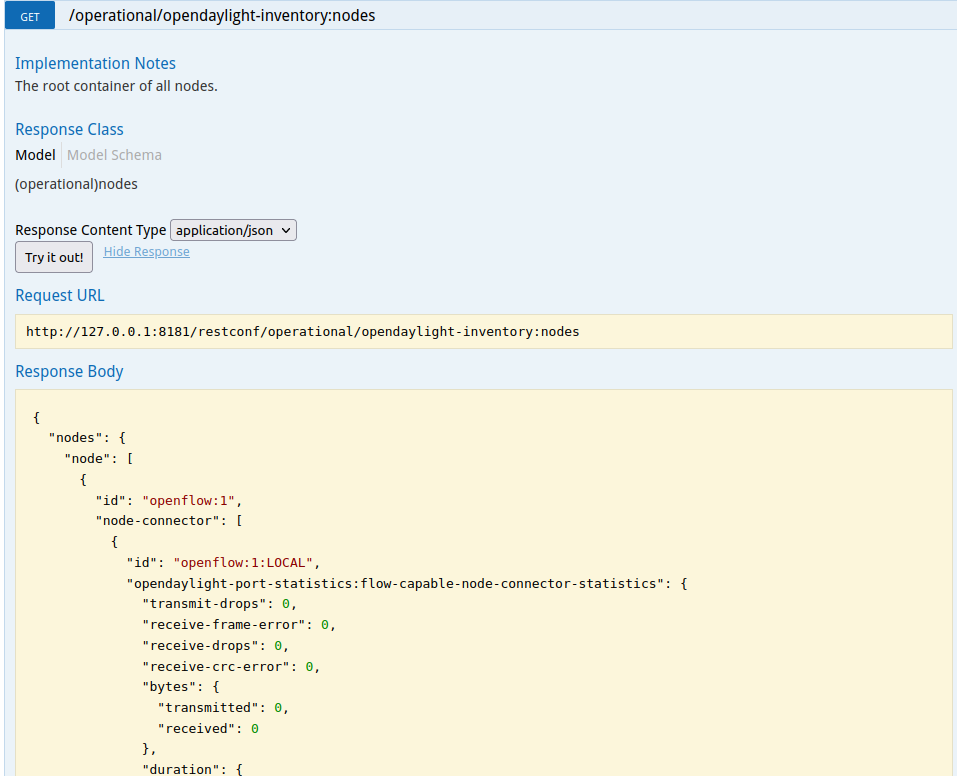Screen dimensions: 957x776
Task: Switch to the Model tab
Action: pyautogui.click(x=35, y=155)
